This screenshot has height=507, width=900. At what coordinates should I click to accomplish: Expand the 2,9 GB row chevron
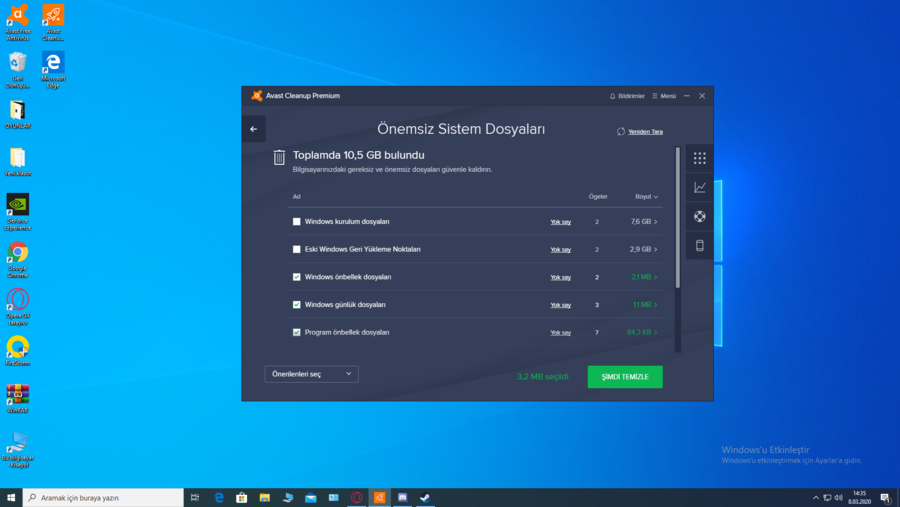[655, 249]
